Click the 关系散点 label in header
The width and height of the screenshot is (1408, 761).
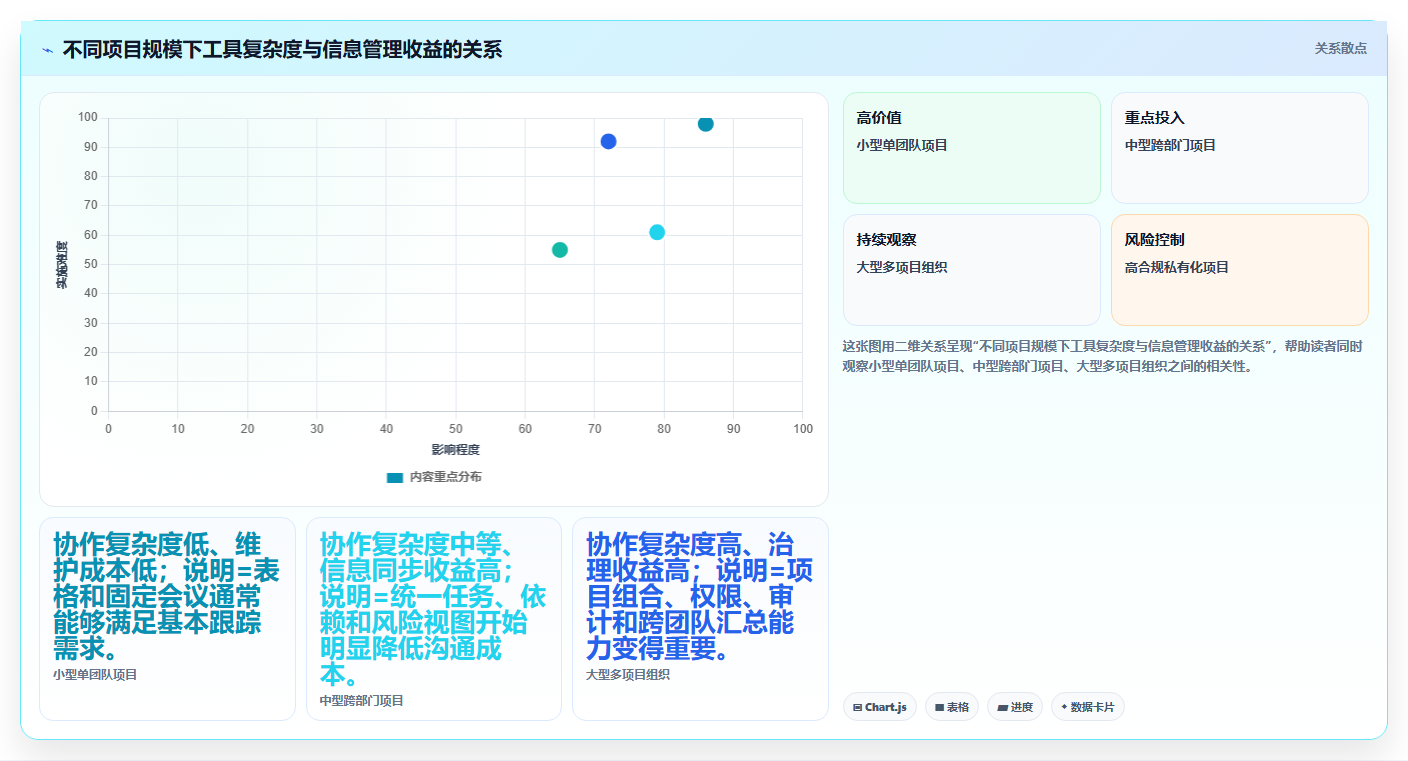point(1340,48)
